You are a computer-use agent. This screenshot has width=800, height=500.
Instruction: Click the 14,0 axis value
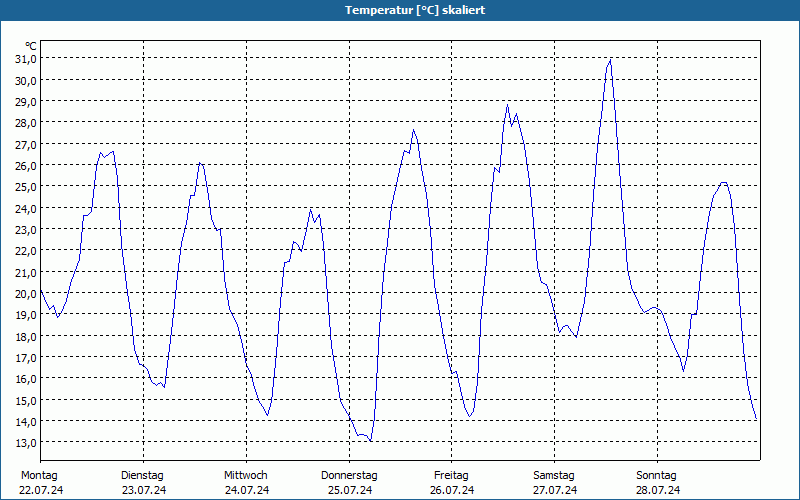(x=26, y=421)
